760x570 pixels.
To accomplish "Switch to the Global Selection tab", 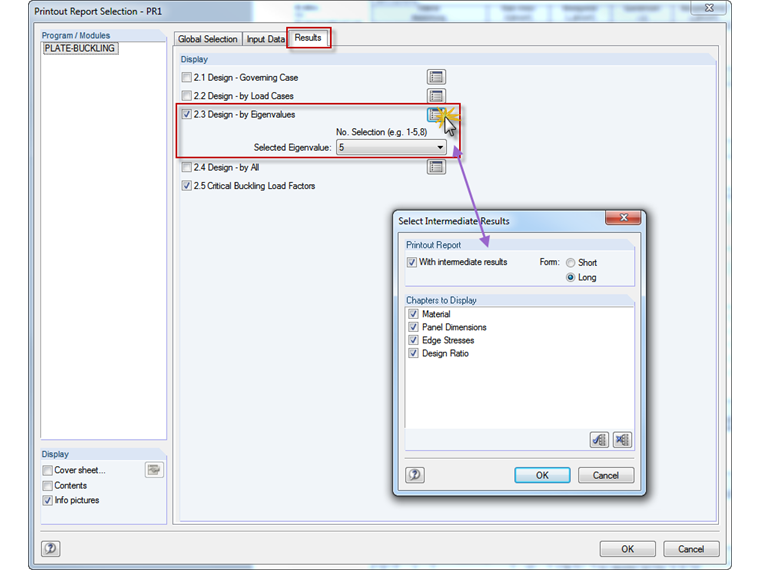I will point(208,39).
